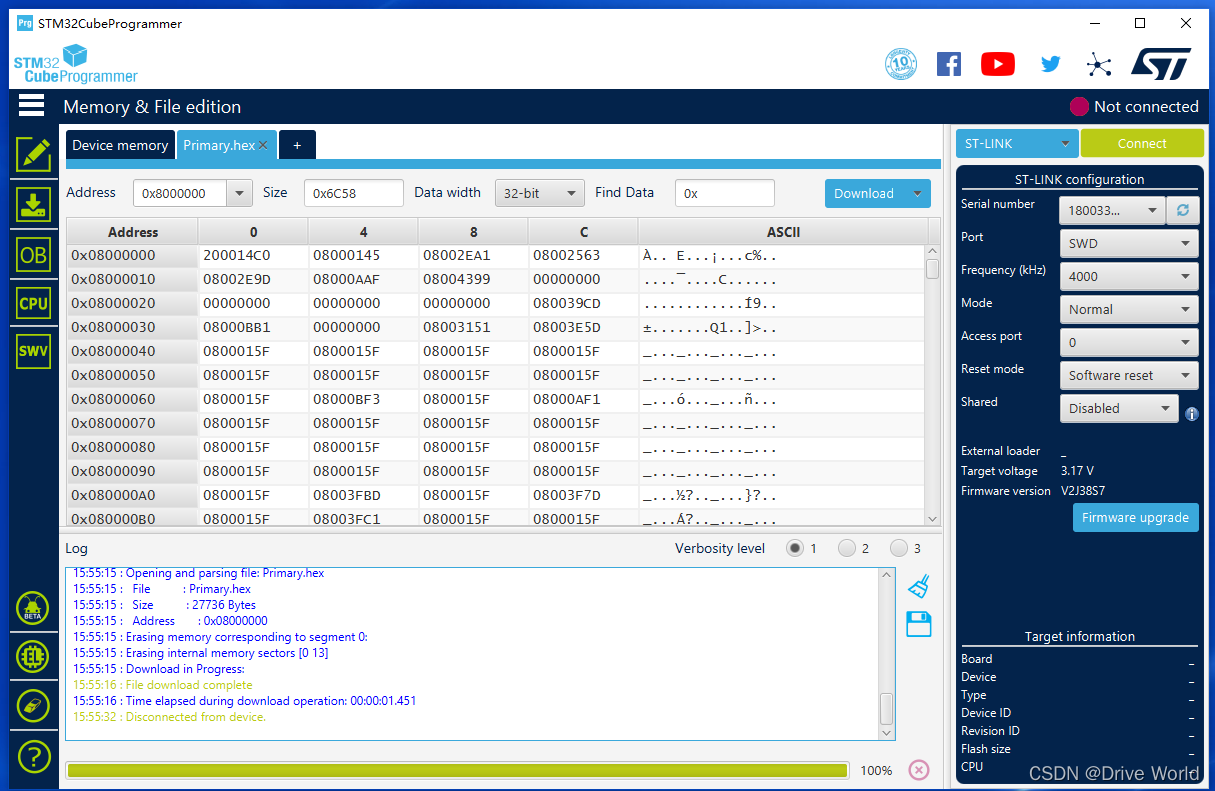
Task: Open the Access port dropdown
Action: coord(1129,342)
